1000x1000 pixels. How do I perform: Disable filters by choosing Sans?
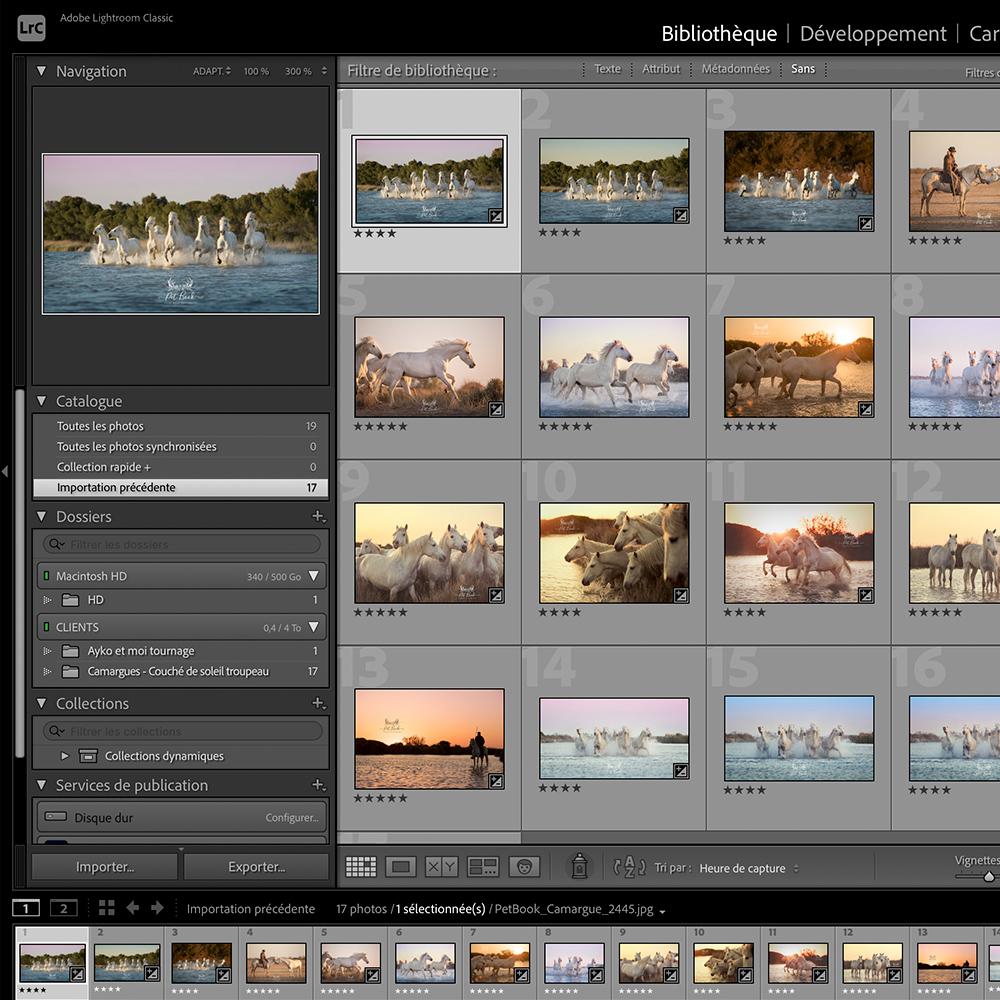coord(803,69)
